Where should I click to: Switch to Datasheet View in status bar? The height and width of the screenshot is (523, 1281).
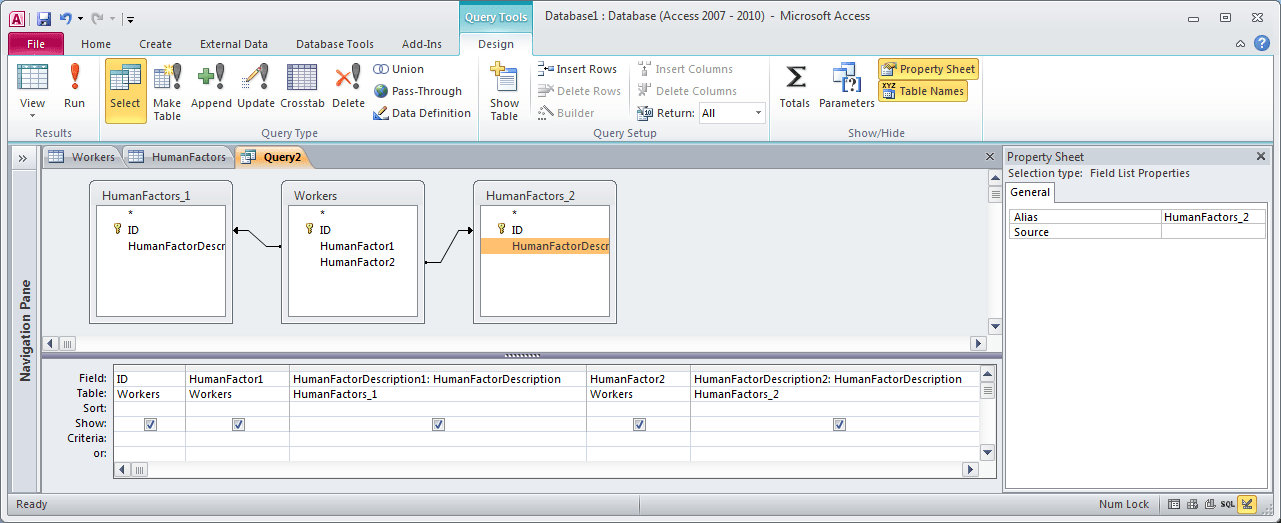[x=1175, y=504]
